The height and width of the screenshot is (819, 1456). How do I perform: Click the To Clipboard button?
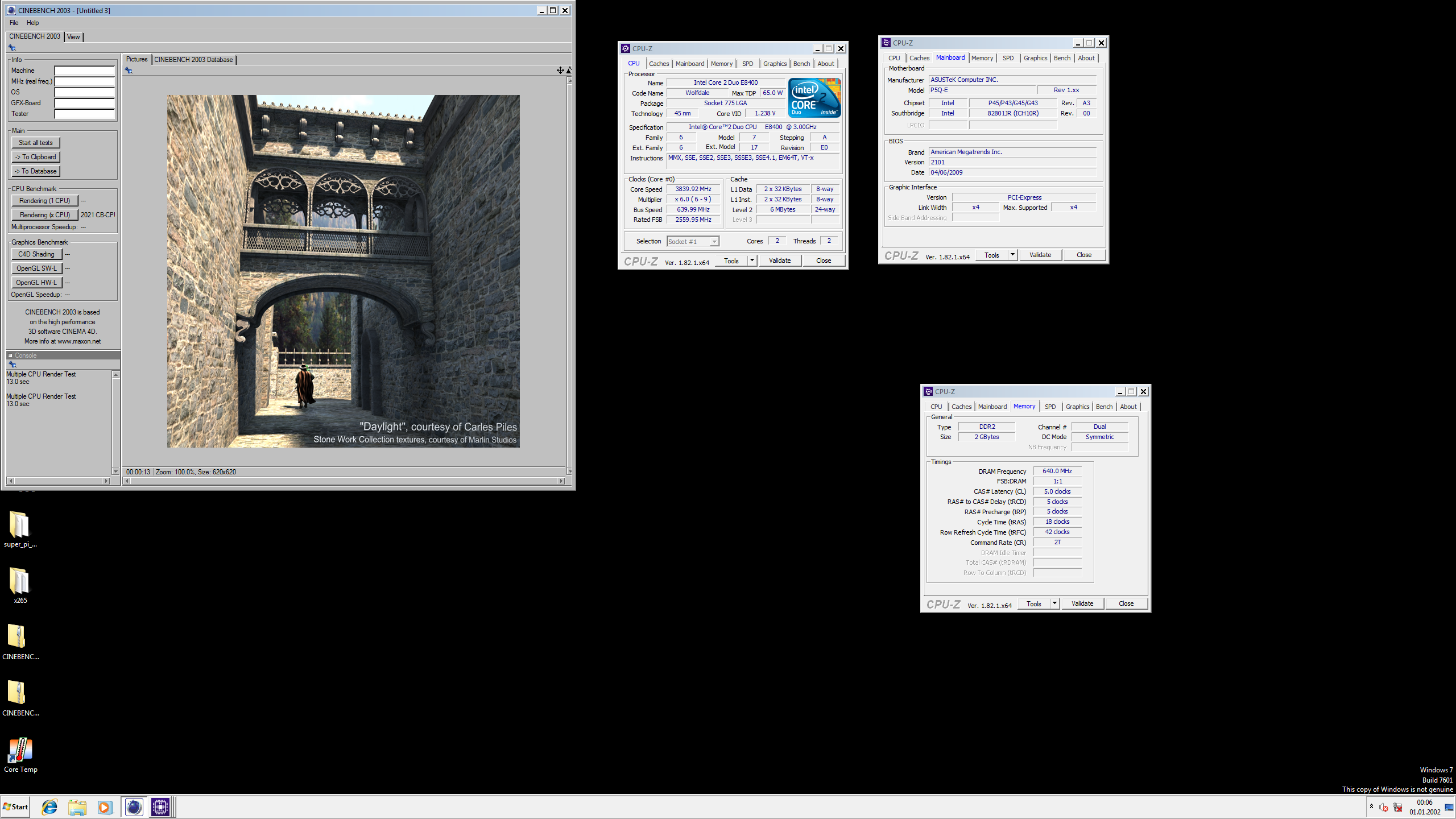pos(36,157)
